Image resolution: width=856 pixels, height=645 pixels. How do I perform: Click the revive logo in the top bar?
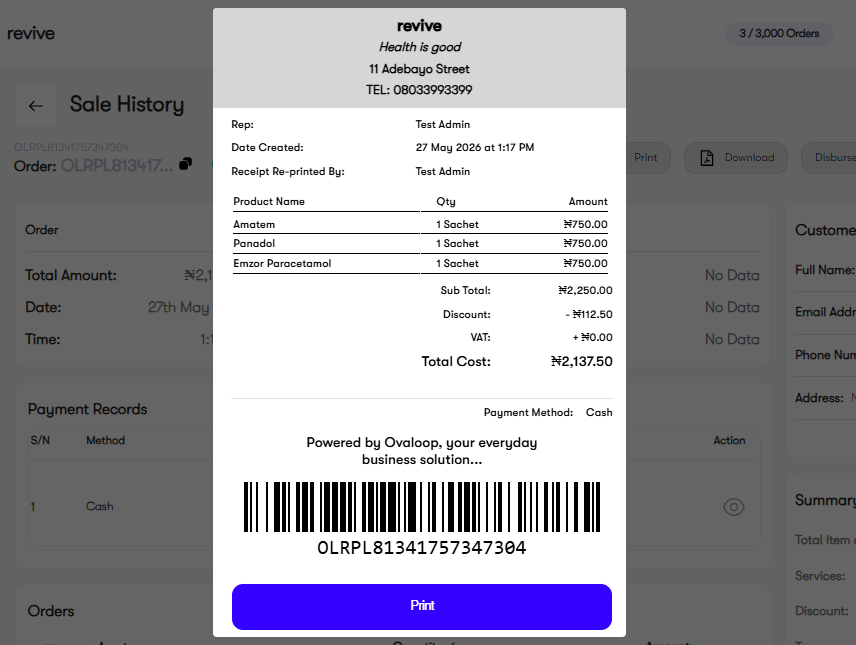tap(31, 33)
